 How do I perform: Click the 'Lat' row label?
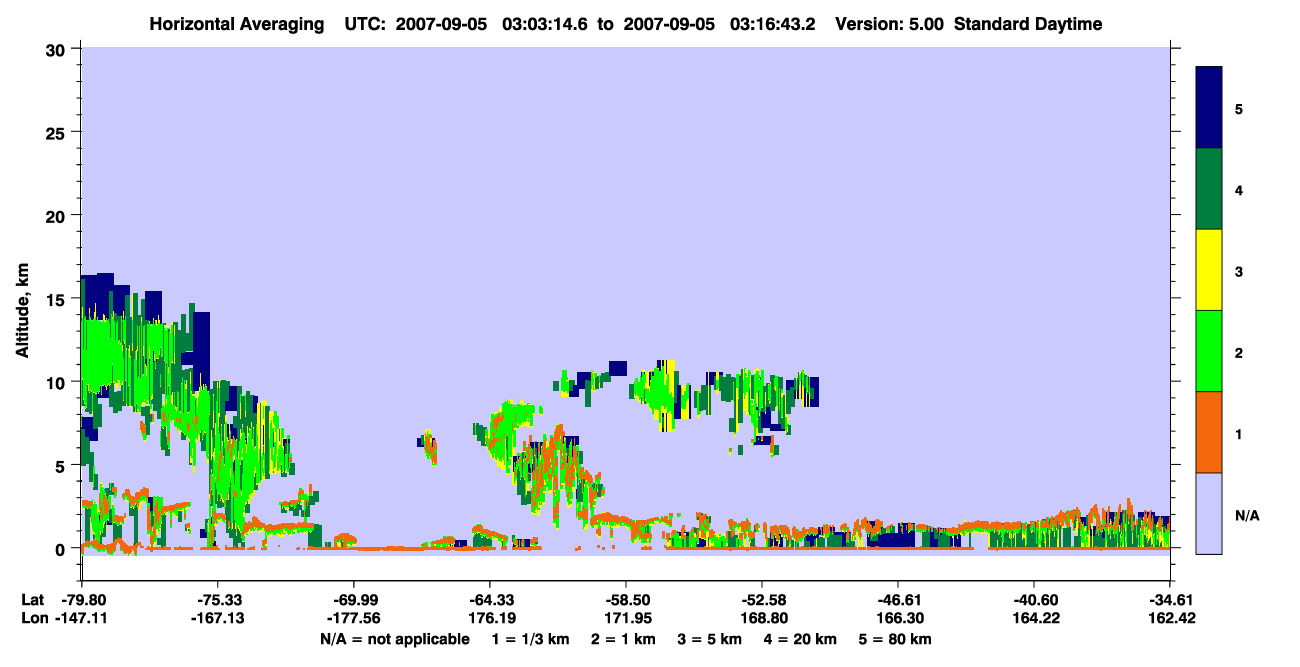click(x=33, y=599)
